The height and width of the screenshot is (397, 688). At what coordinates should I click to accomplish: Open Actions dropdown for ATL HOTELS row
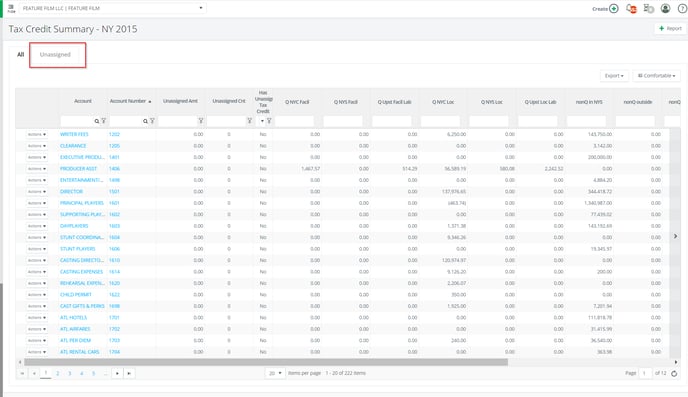37,318
